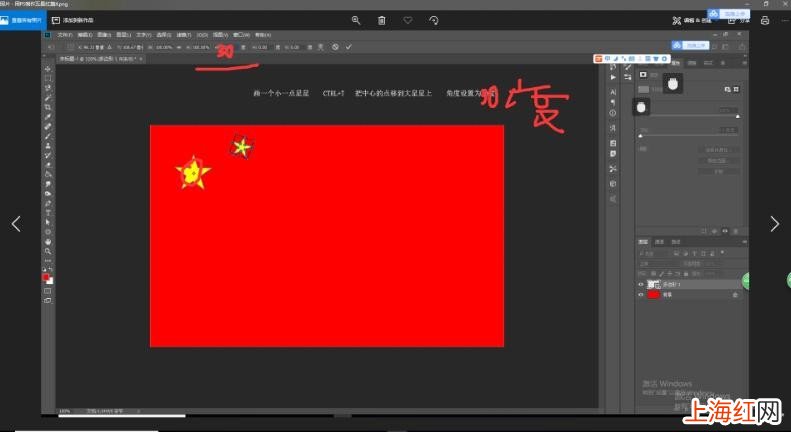
Task: Open the Actions panel play icon
Action: tap(613, 77)
